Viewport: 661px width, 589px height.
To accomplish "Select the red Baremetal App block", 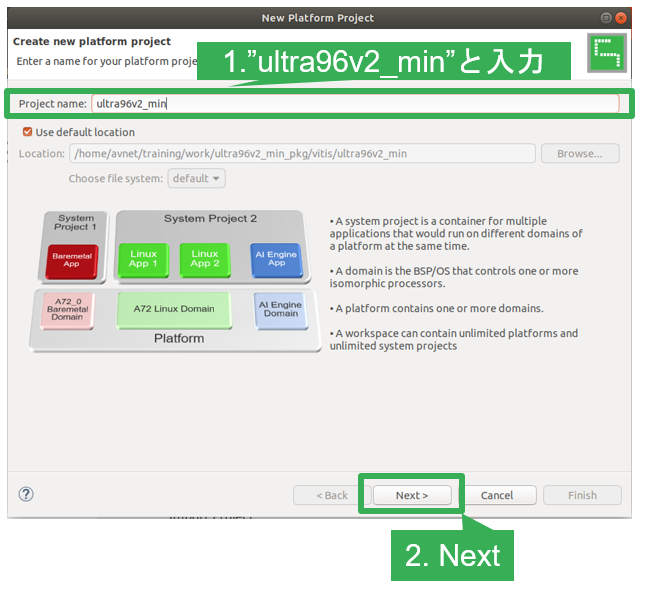I will tap(71, 259).
